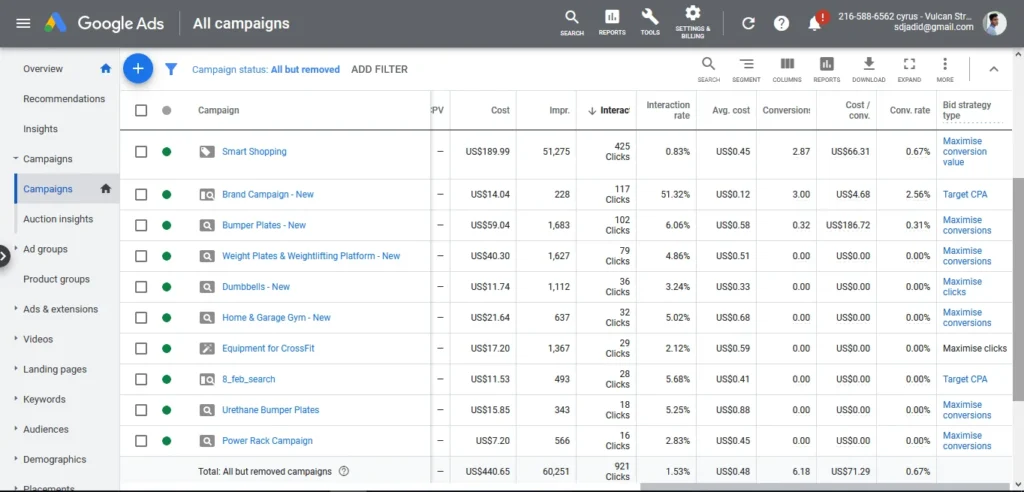Open Recommendations in the sidebar
1024x492 pixels.
64,99
